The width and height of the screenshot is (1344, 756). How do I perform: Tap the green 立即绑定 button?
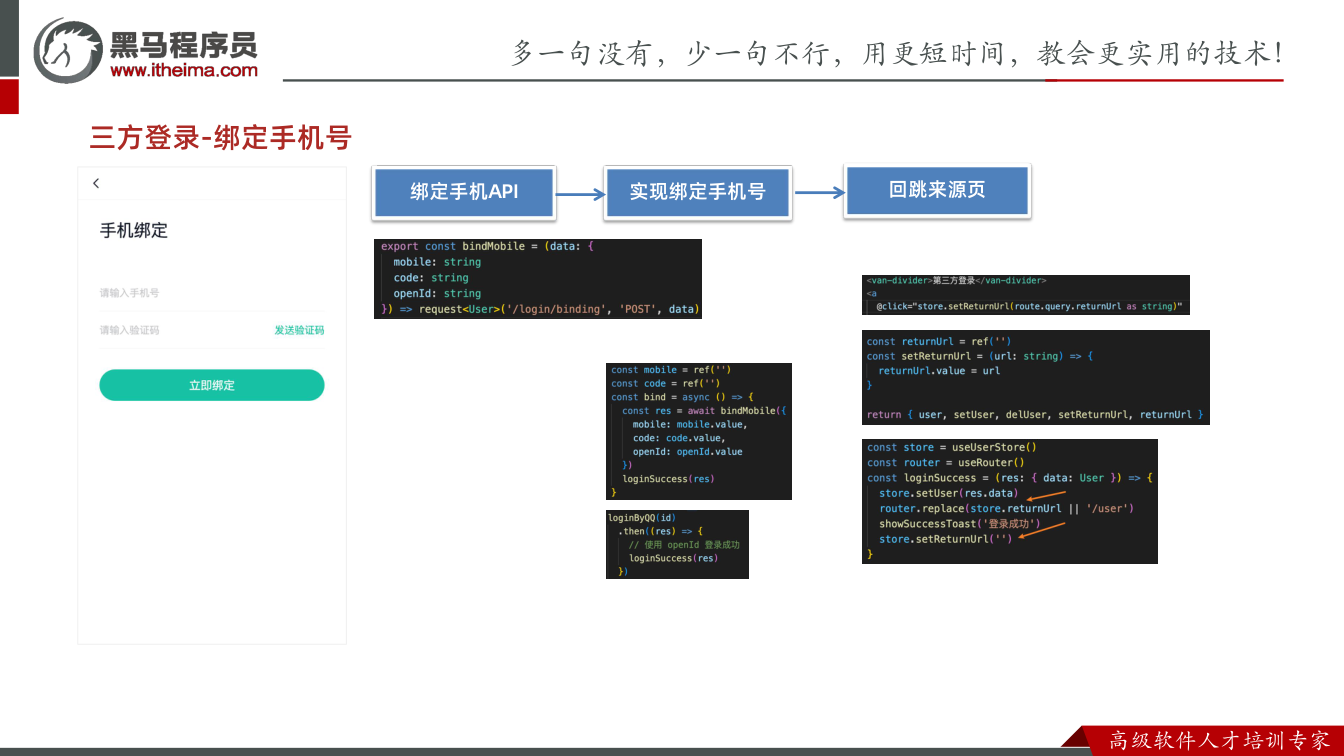coord(212,385)
